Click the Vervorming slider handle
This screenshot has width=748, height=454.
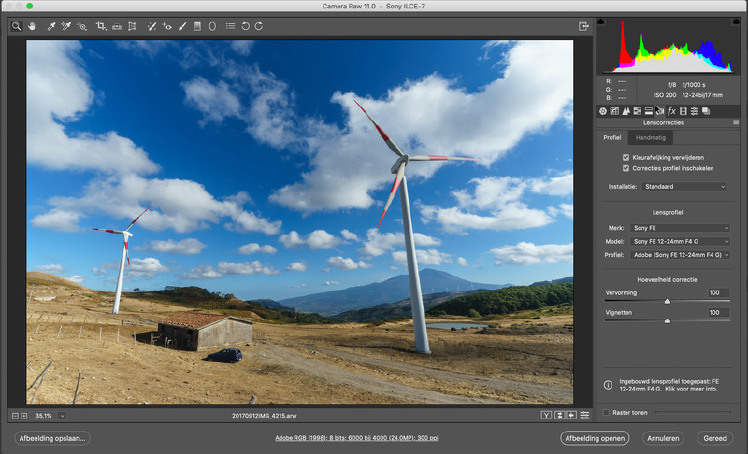tap(667, 301)
